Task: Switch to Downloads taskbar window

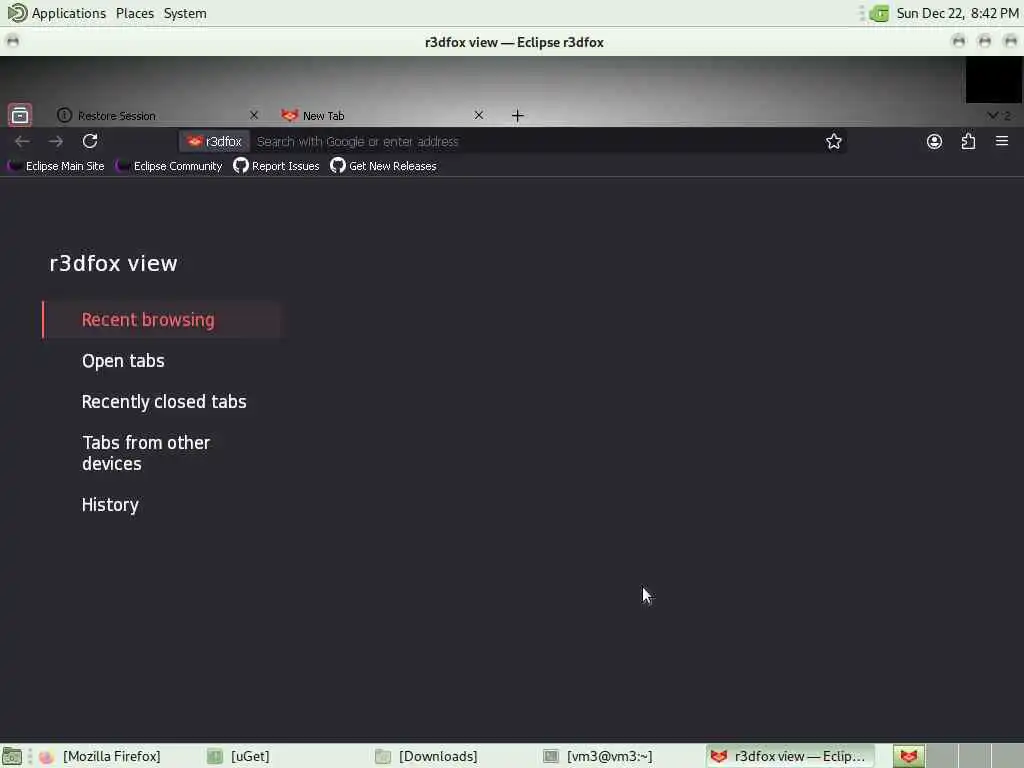Action: tap(426, 756)
